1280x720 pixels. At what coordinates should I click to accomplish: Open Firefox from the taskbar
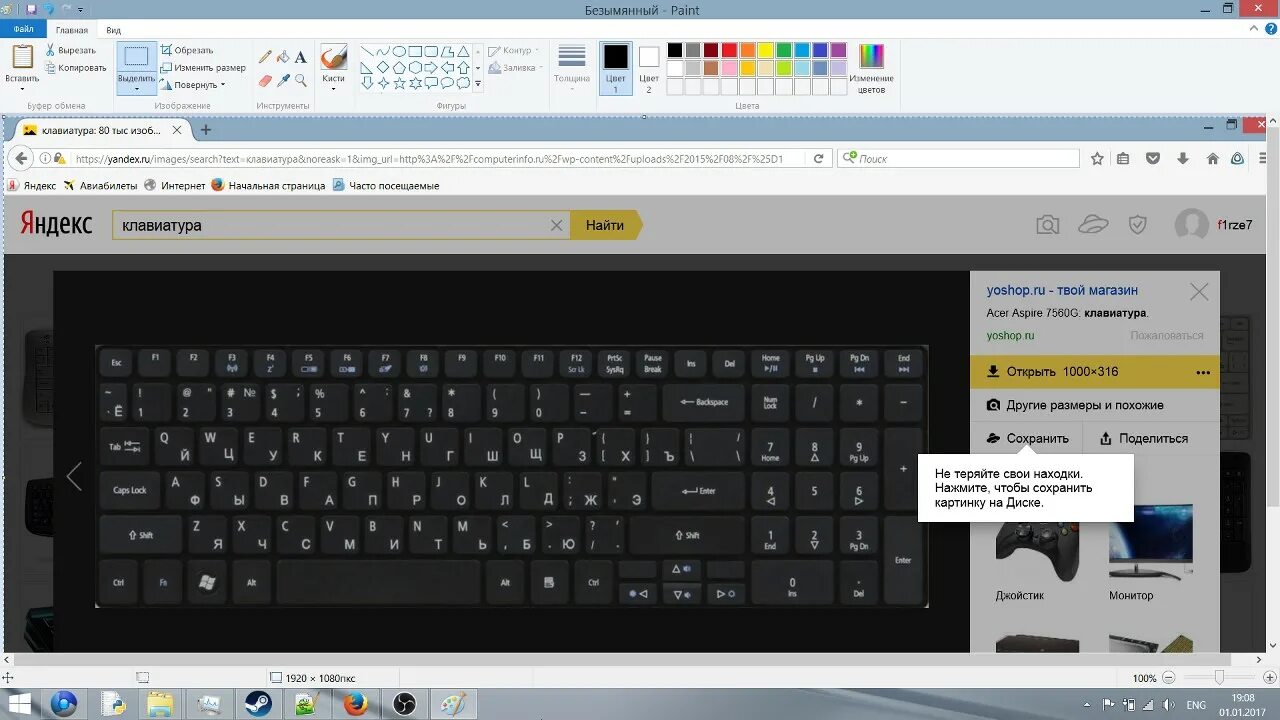pyautogui.click(x=356, y=704)
